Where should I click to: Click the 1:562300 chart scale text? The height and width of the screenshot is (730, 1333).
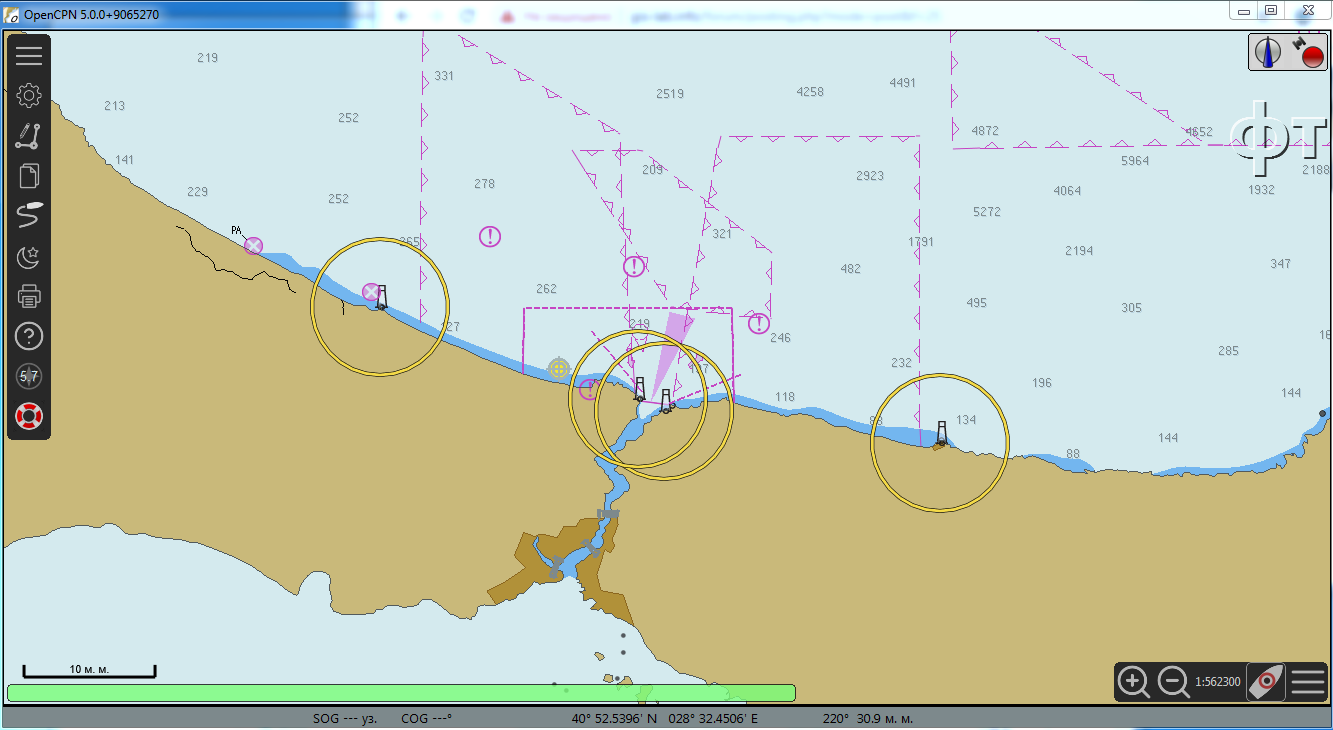pos(1217,682)
